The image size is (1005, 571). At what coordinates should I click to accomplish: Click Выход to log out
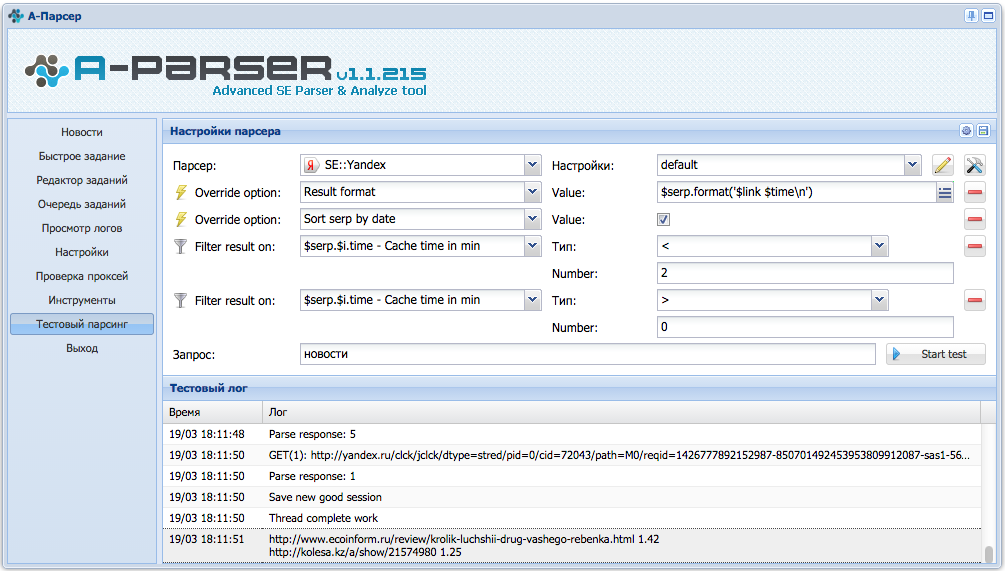(82, 348)
